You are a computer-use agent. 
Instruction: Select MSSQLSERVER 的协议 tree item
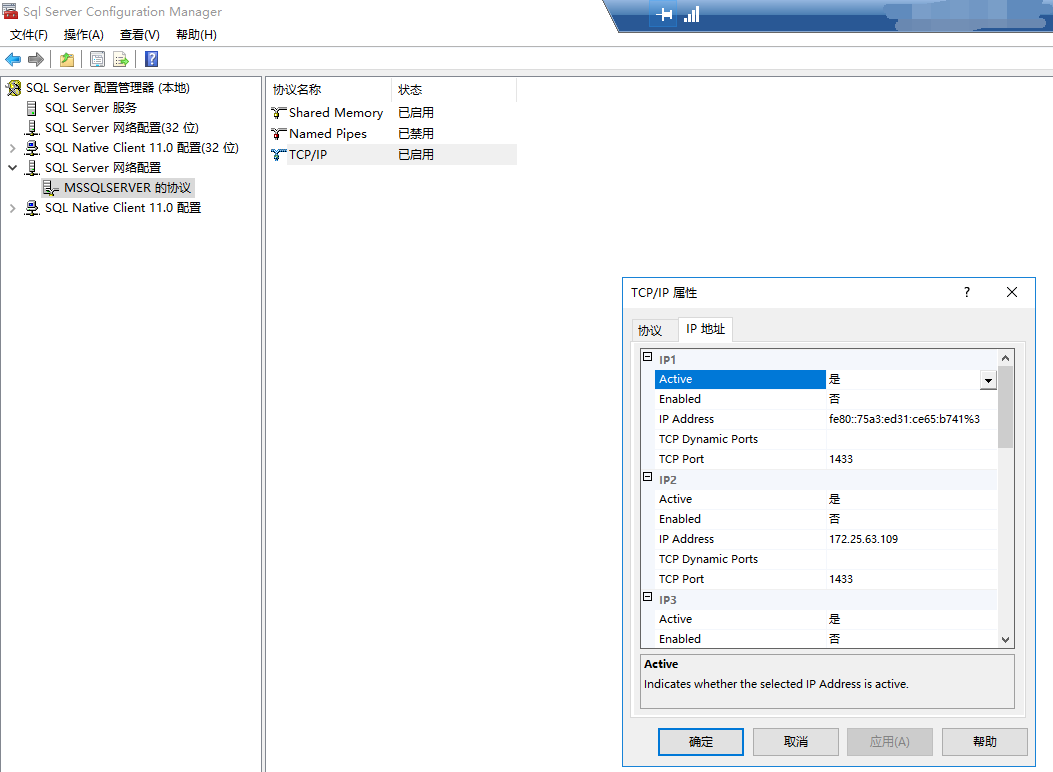[128, 188]
